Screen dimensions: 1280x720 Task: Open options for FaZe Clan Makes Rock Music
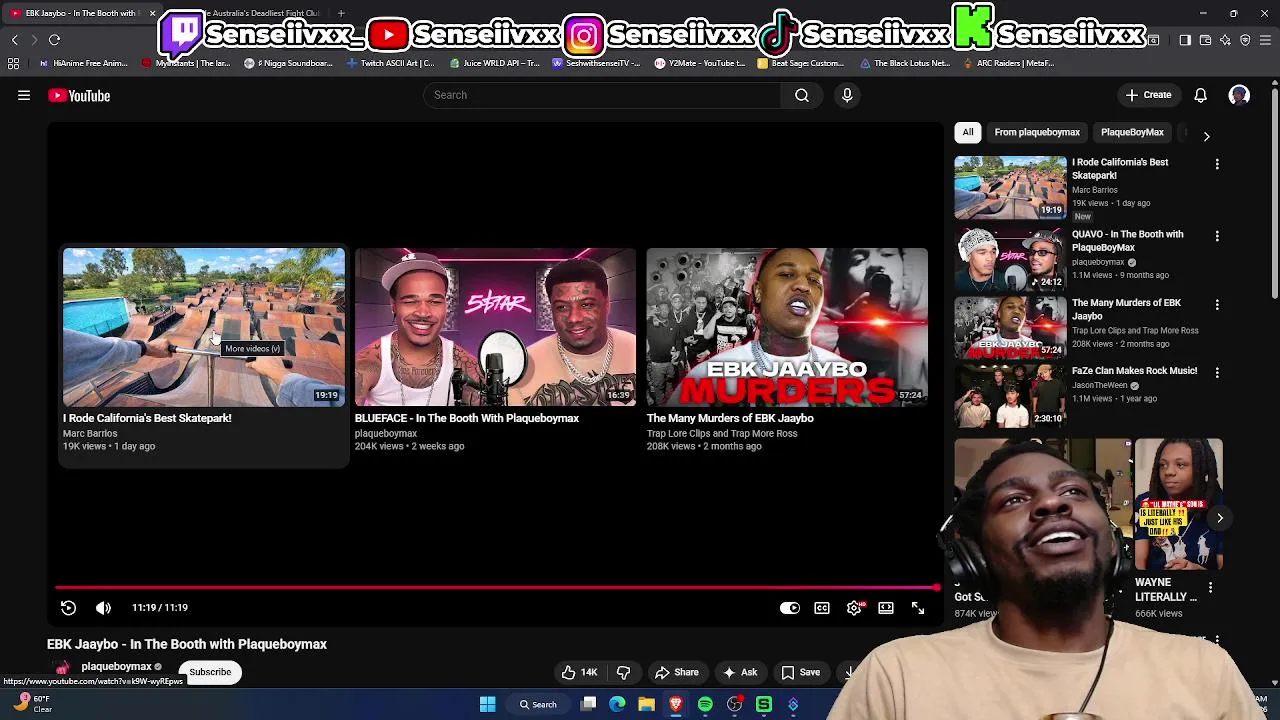1217,372
